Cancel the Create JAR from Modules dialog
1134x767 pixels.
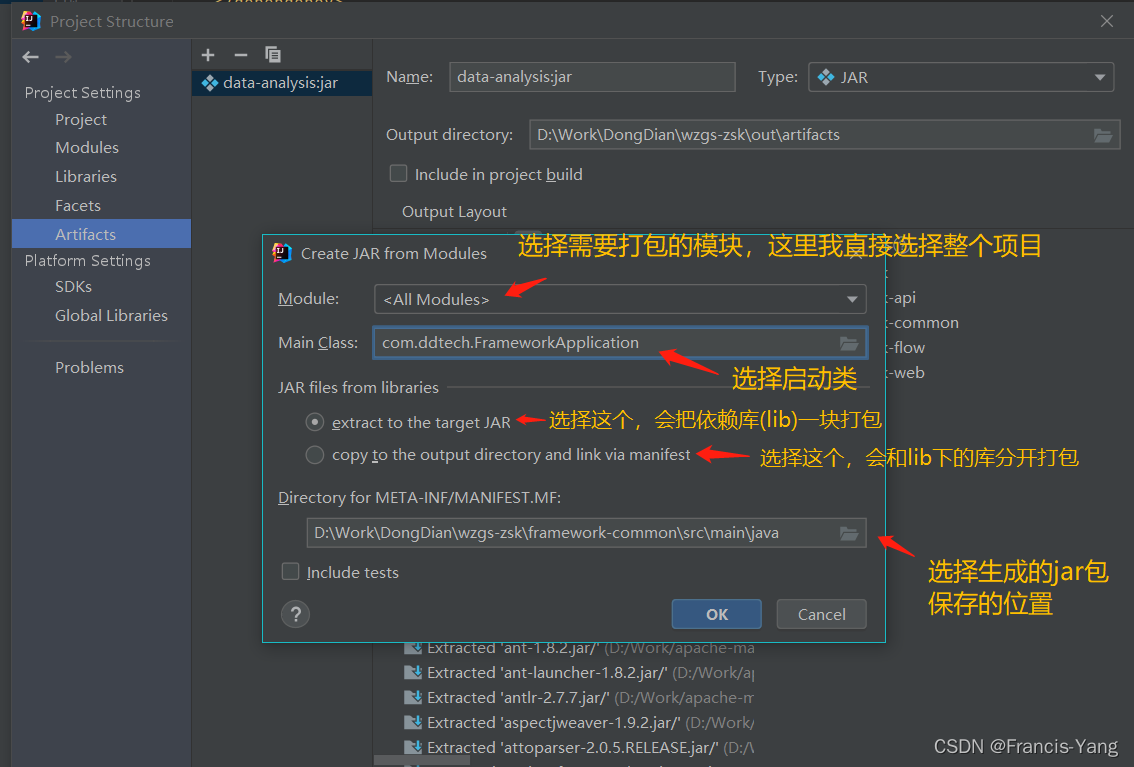822,614
